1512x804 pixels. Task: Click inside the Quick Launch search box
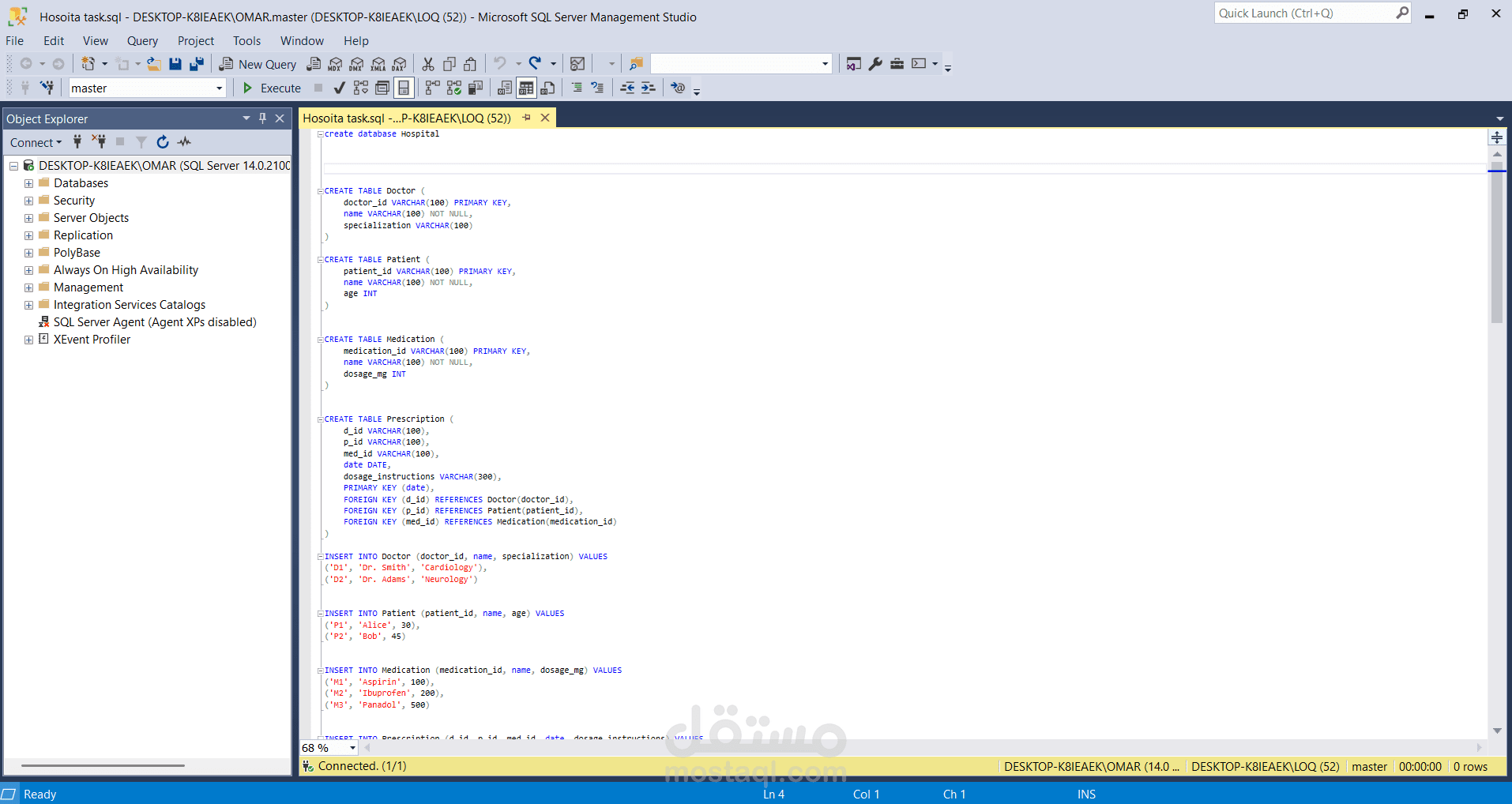1303,13
